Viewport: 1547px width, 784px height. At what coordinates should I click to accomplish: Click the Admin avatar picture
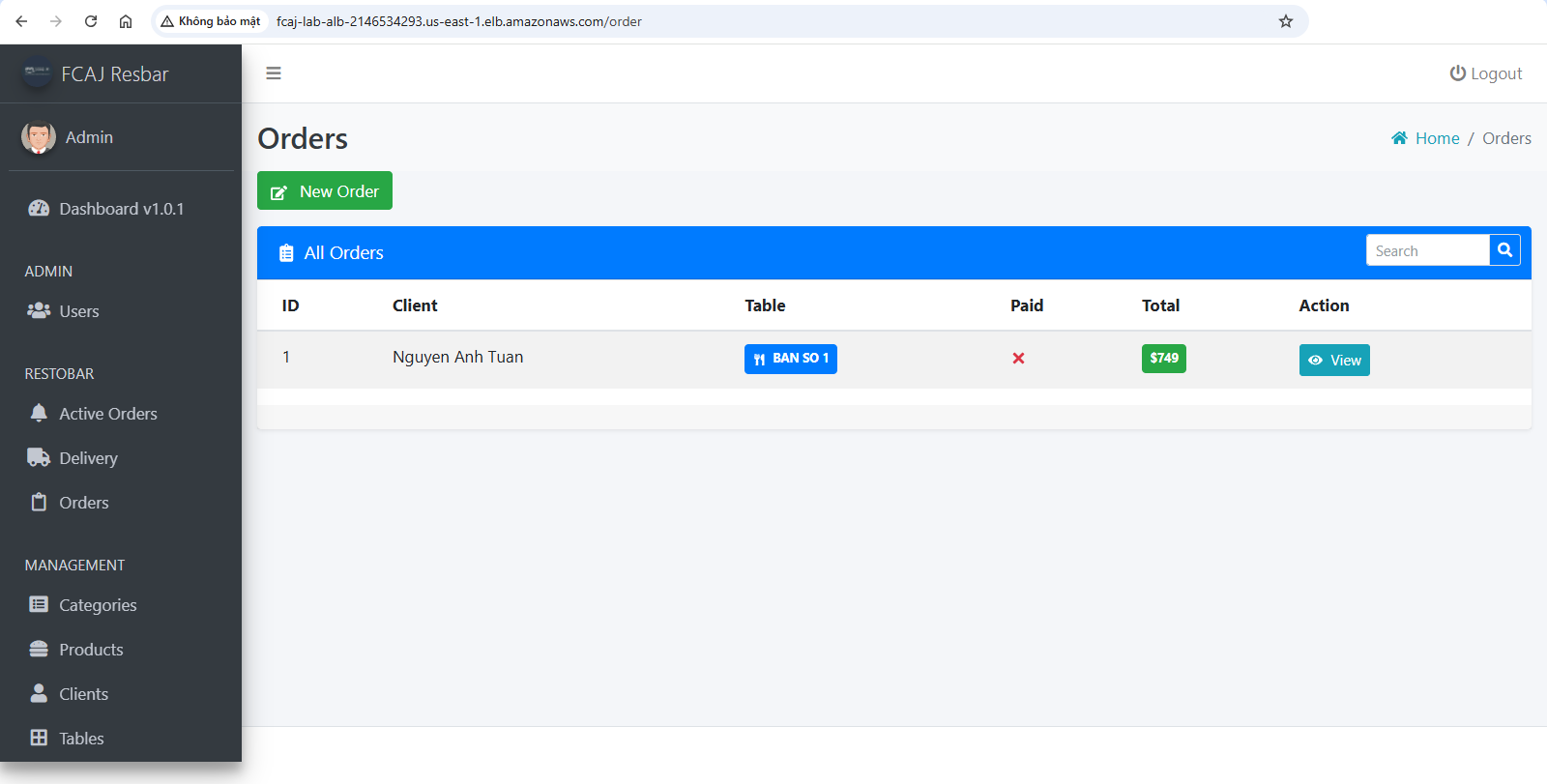click(39, 137)
